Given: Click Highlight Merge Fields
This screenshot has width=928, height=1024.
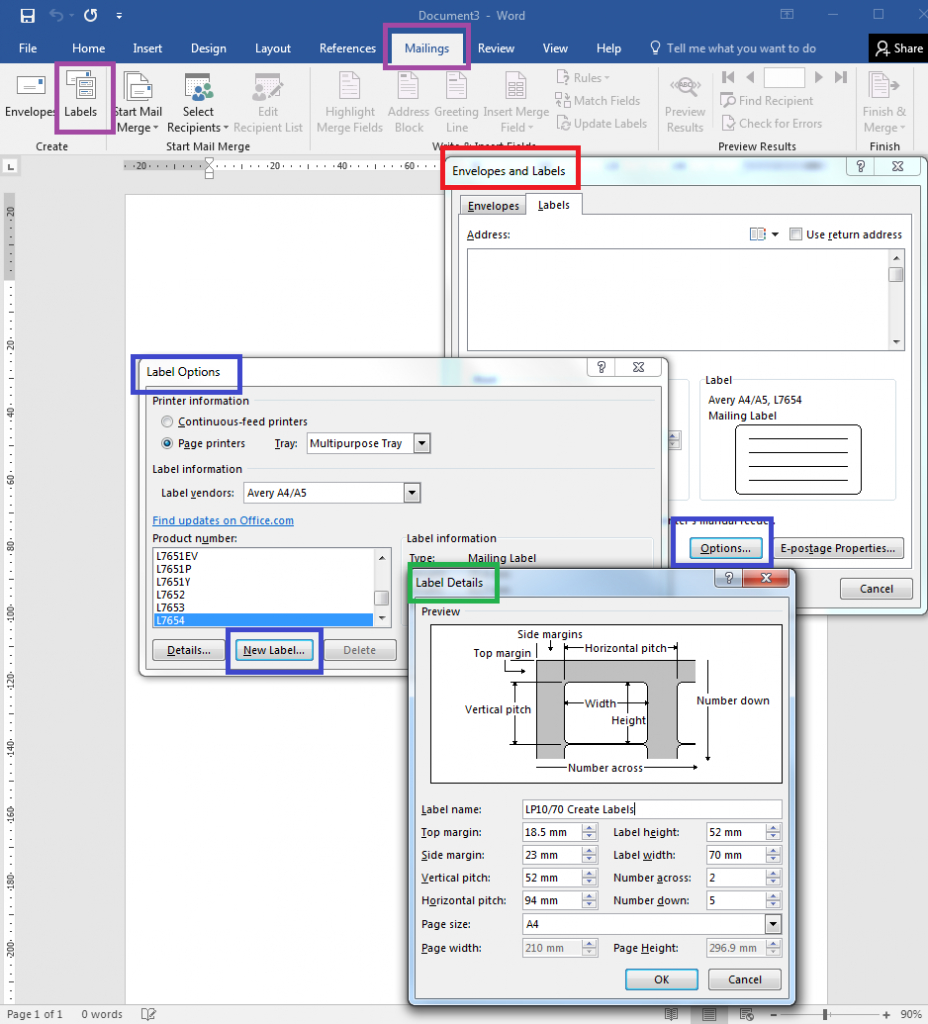Looking at the screenshot, I should [349, 100].
